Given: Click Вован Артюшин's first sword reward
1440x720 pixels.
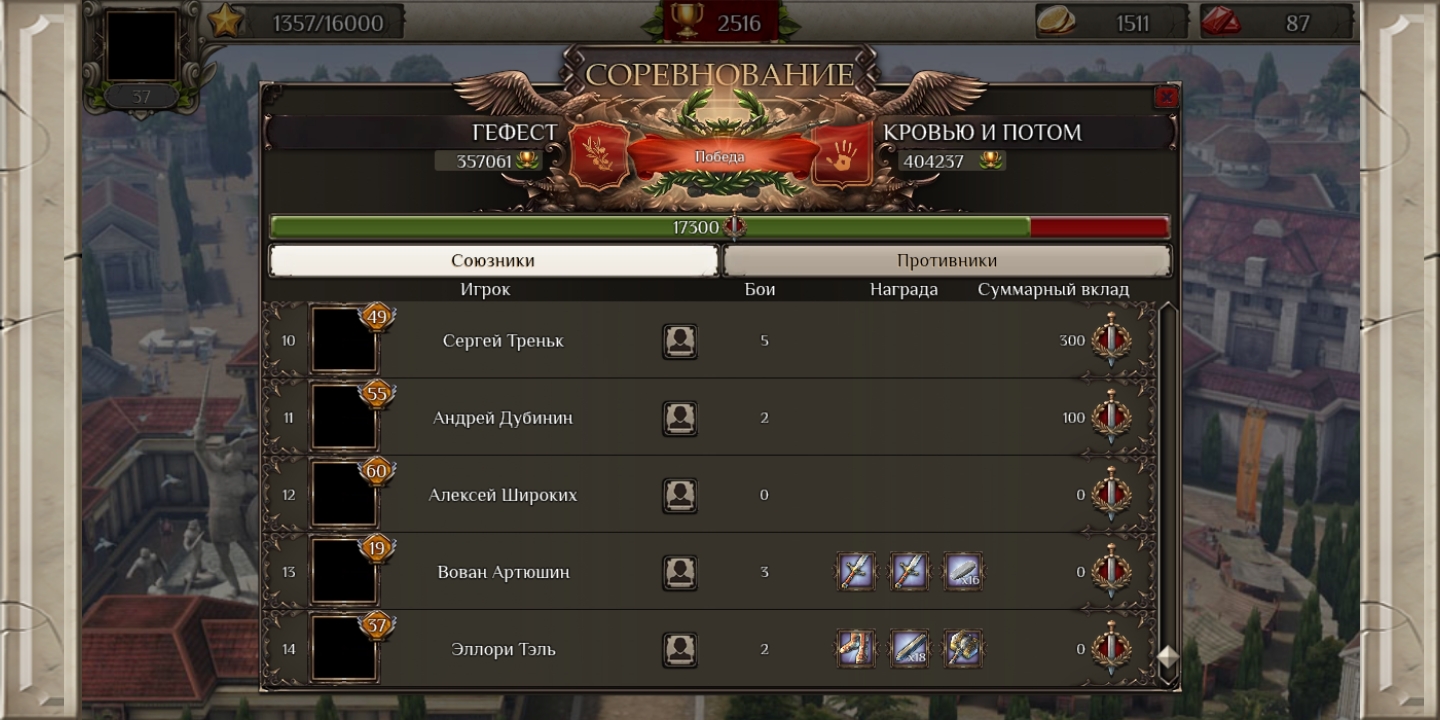Looking at the screenshot, I should pos(856,572).
